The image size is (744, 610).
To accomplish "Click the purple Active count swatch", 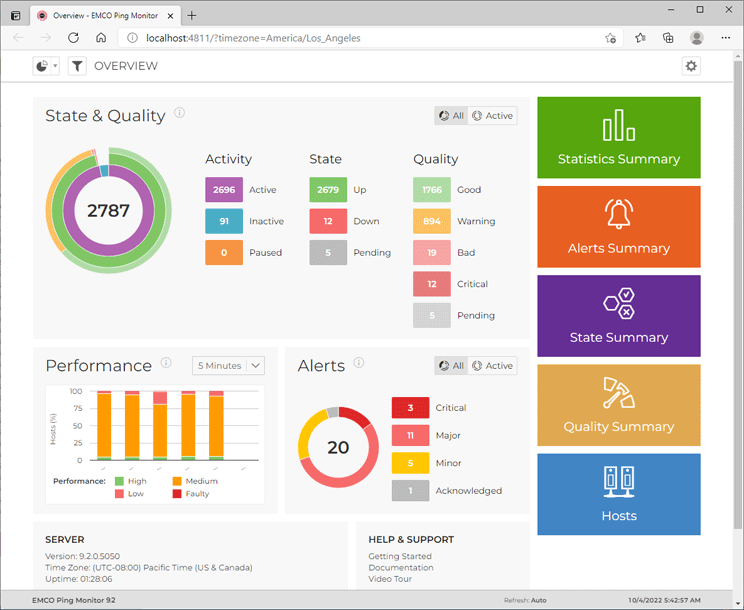I will [224, 190].
